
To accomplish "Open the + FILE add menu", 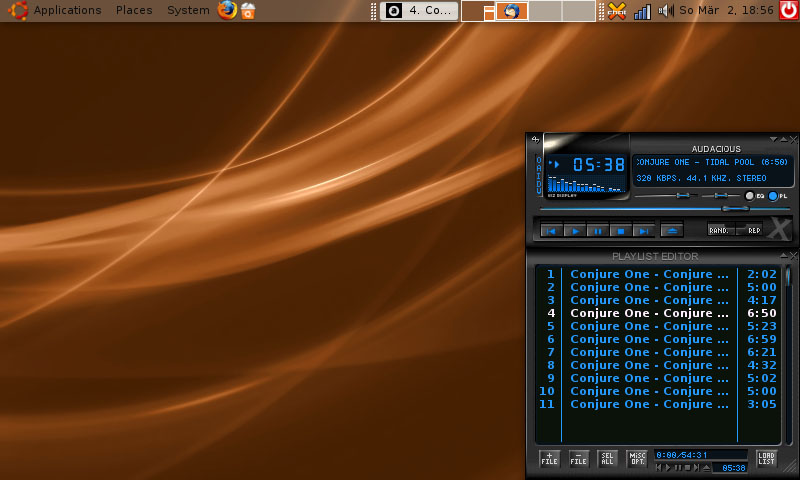I will coord(549,459).
